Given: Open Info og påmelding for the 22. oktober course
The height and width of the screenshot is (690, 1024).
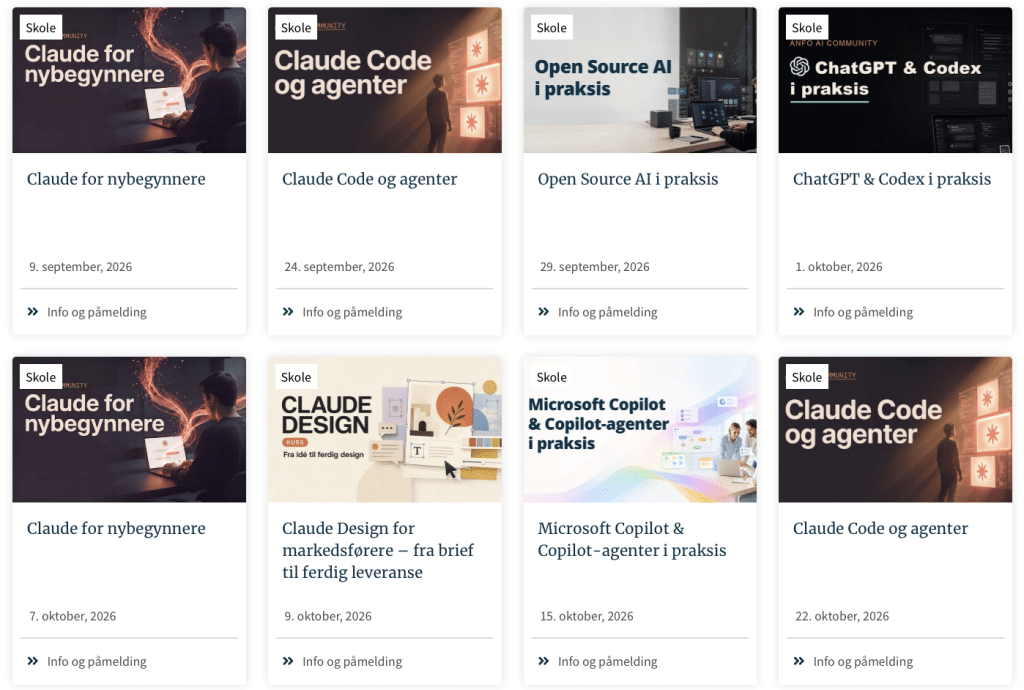Looking at the screenshot, I should click(863, 661).
